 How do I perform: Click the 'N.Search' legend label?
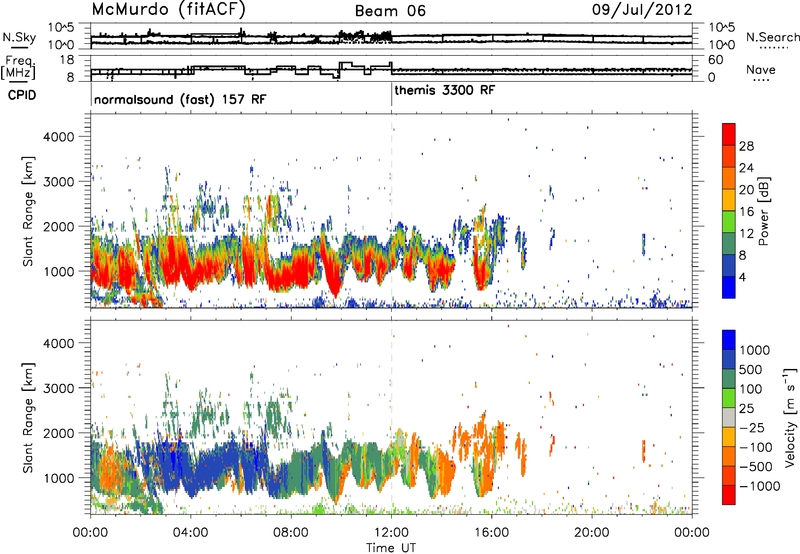pos(772,37)
